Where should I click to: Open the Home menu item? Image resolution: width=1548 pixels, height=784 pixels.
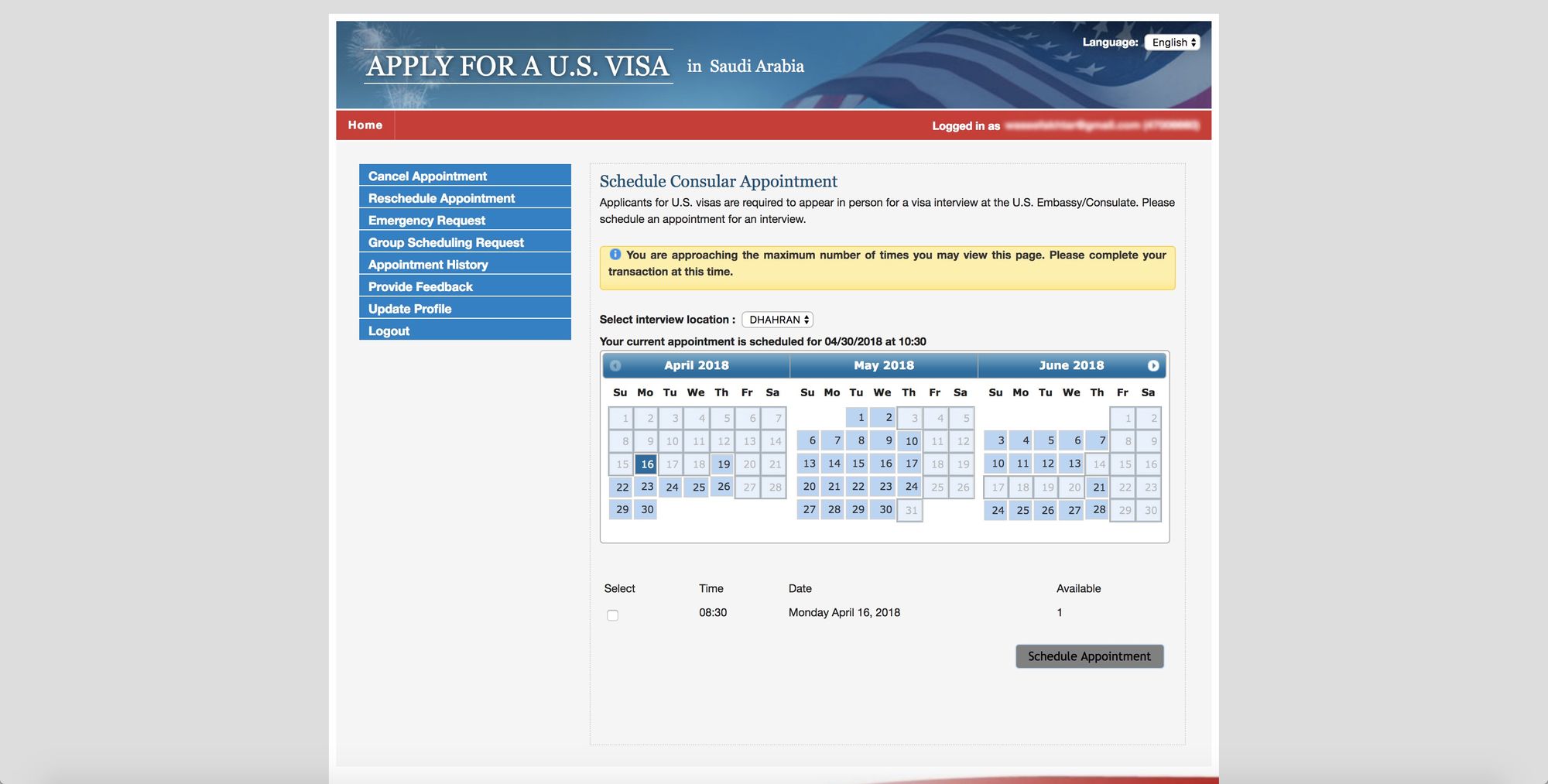coord(365,125)
